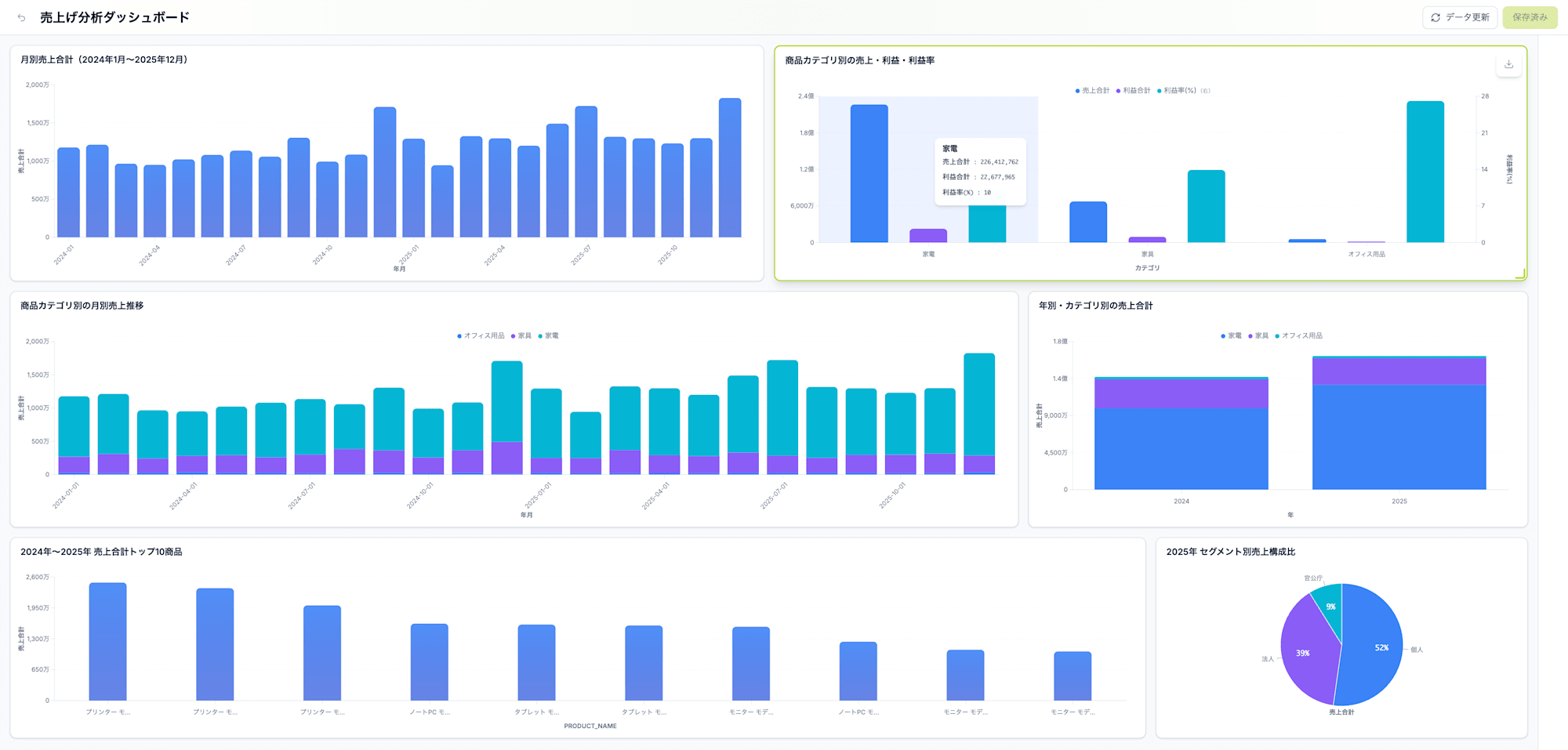This screenshot has height=750, width=1568.
Task: Click the resize corner of the selected chart panel
Action: point(1521,274)
